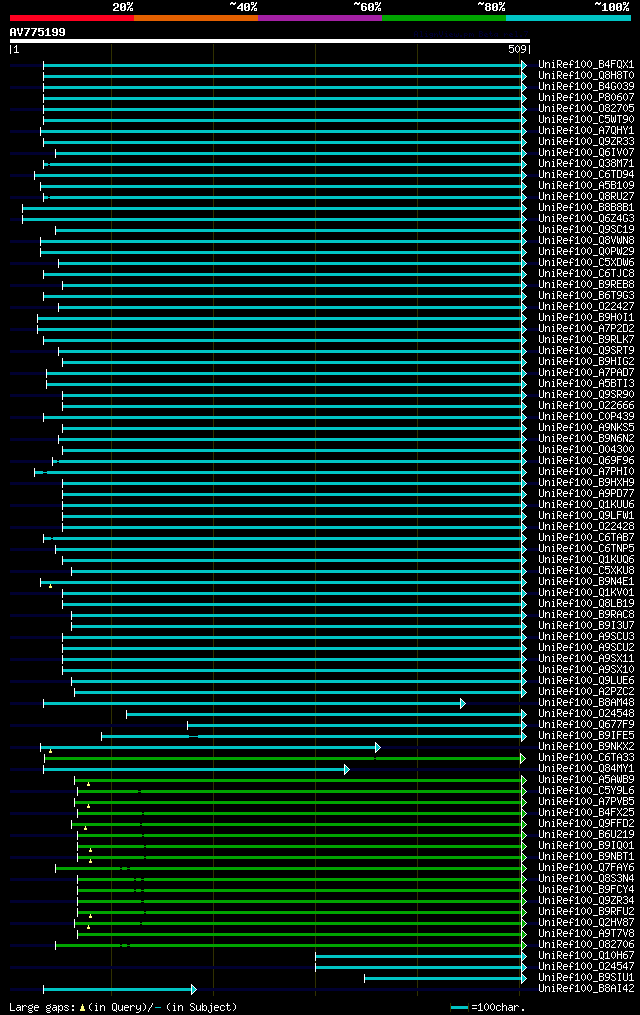Select UniRef100_B8B8B1 hit name
The width and height of the screenshot is (640, 1015).
(586, 208)
